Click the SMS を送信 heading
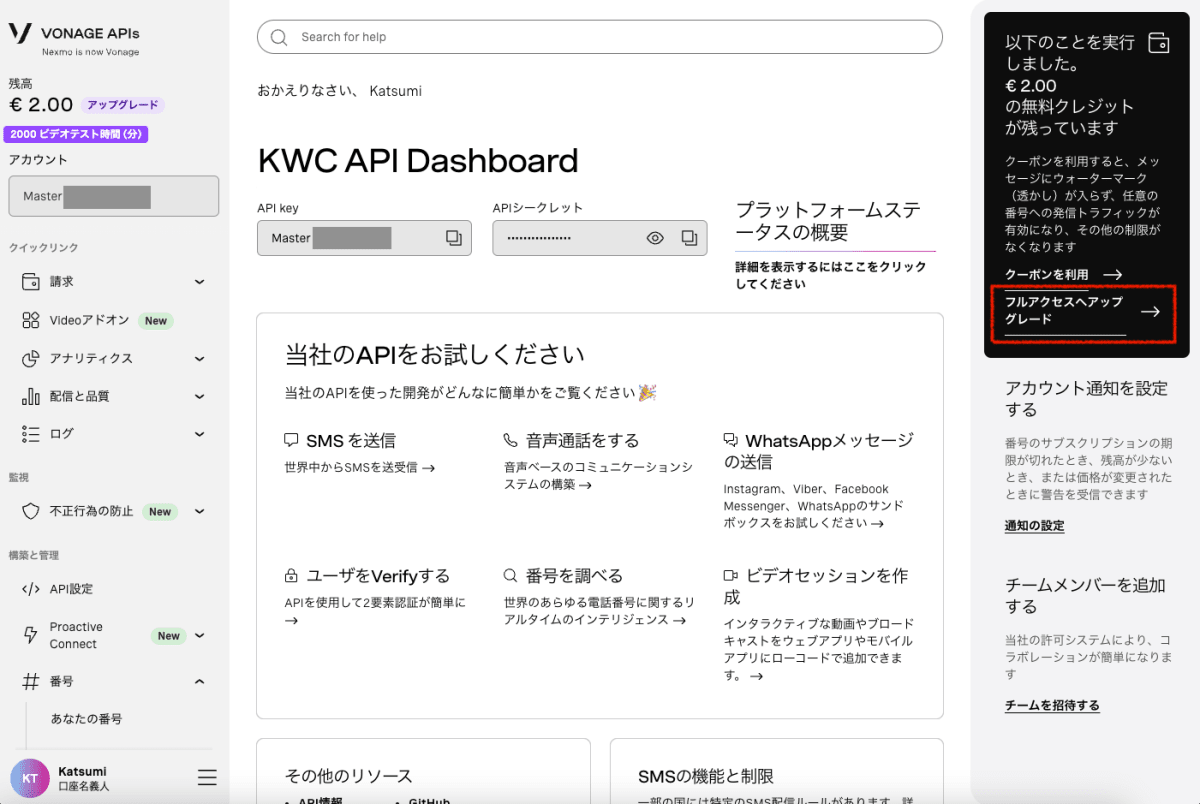 coord(351,440)
